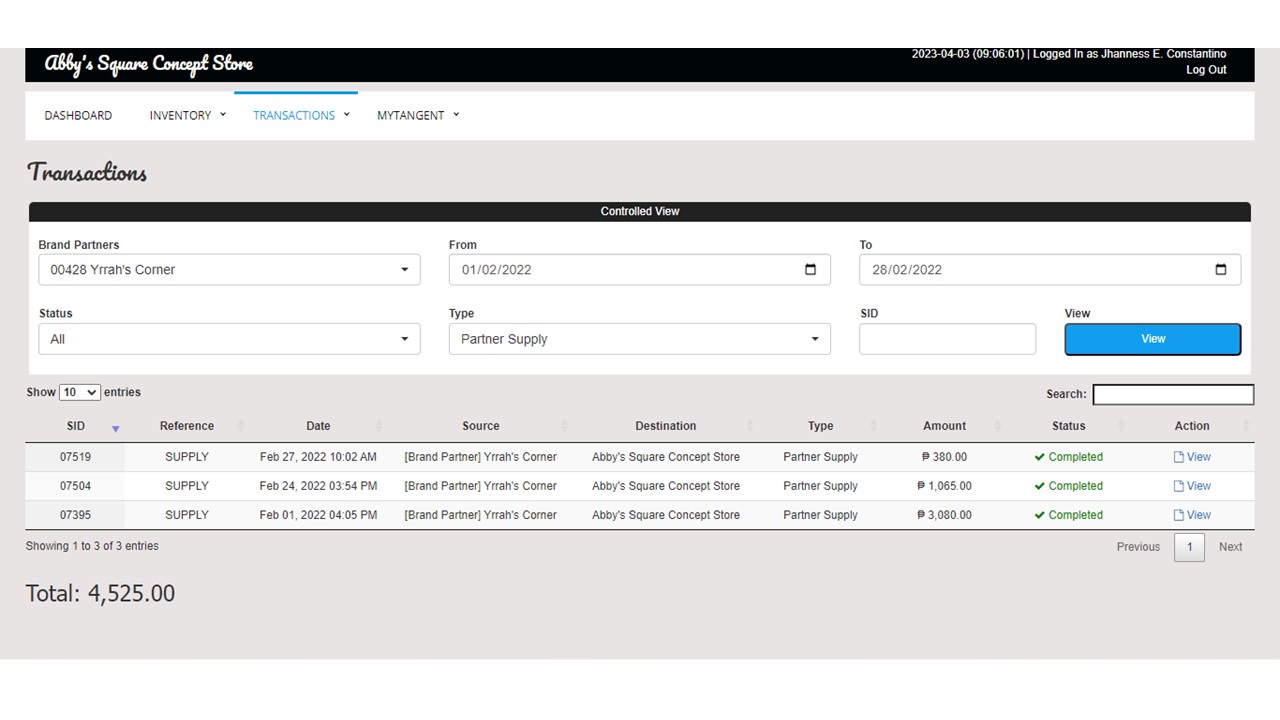Viewport: 1280px width, 720px height.
Task: Click the document icon for SID 07395
Action: point(1179,515)
